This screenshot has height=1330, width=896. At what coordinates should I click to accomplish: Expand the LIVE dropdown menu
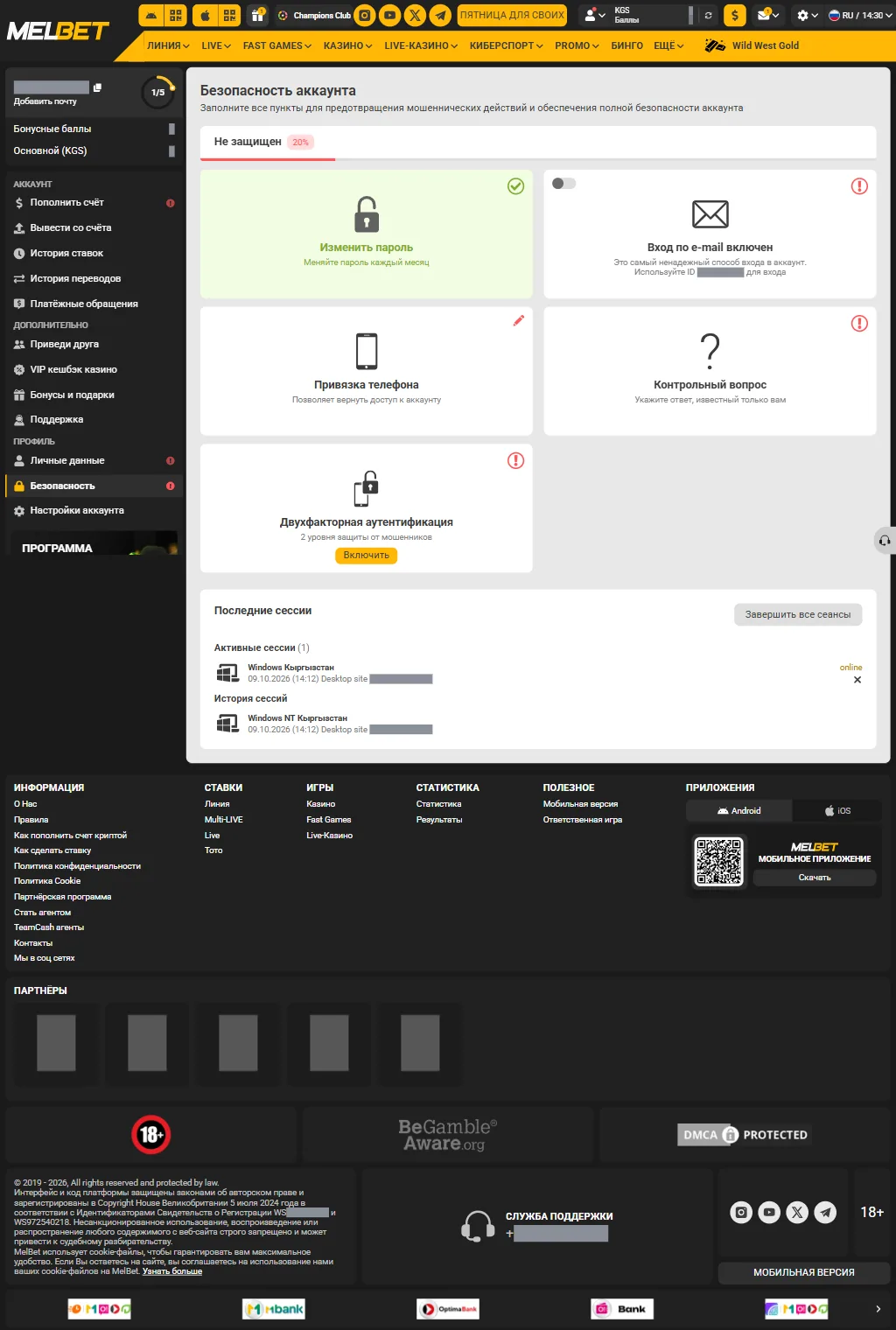216,45
